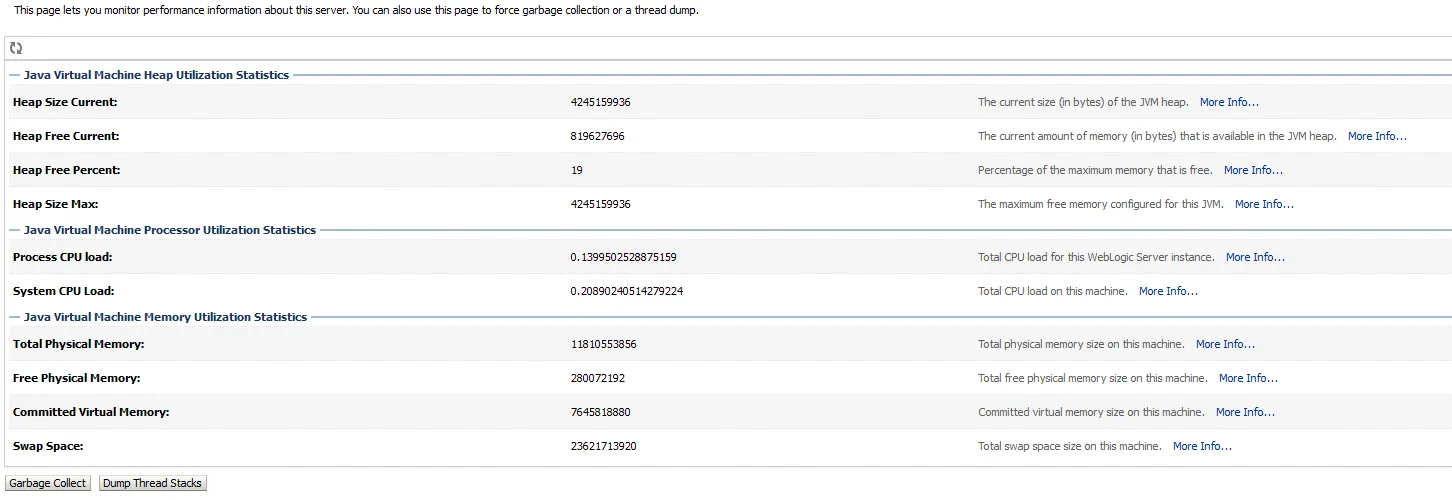Screen dimensions: 1452x500
Task: Click the Process CPU load value 0.1399502528875159
Action: (x=623, y=257)
